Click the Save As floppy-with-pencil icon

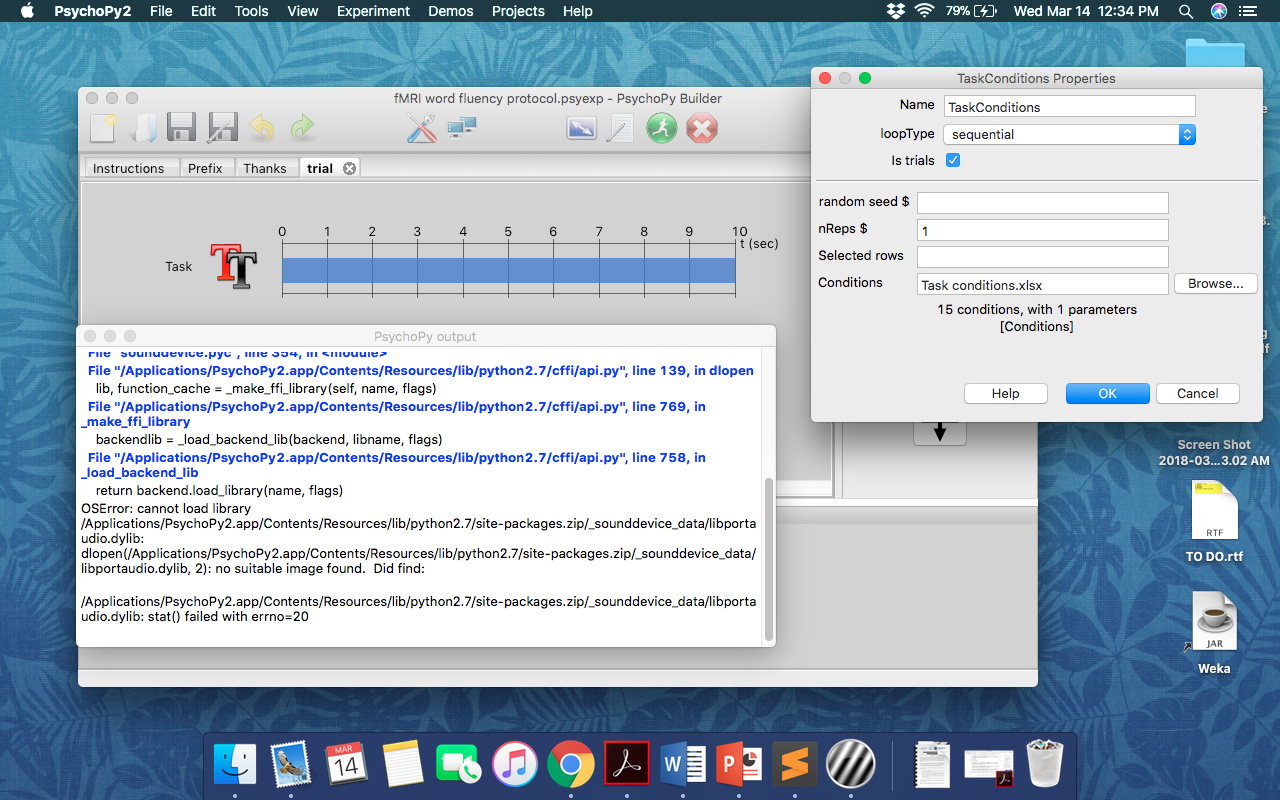pyautogui.click(x=221, y=128)
